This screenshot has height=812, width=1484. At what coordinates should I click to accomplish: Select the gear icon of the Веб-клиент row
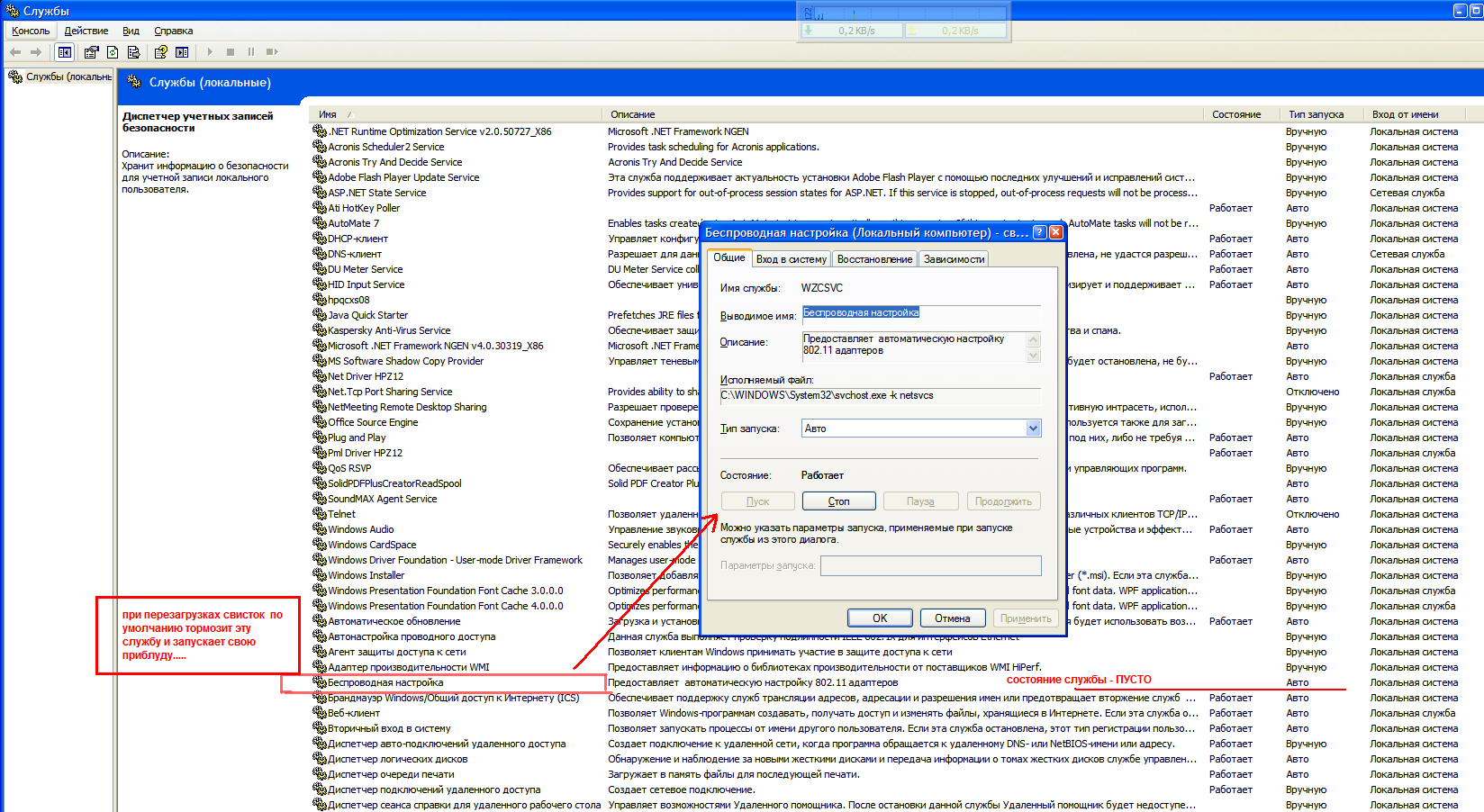[320, 713]
